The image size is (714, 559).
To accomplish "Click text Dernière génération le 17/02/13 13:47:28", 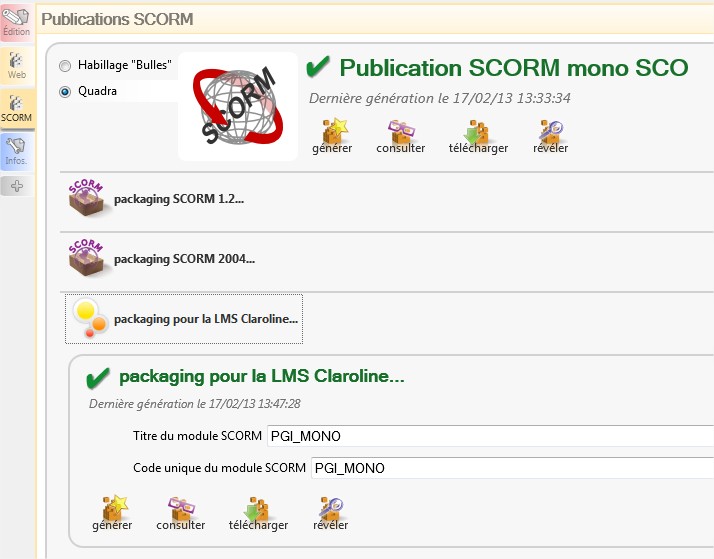I will point(194,404).
